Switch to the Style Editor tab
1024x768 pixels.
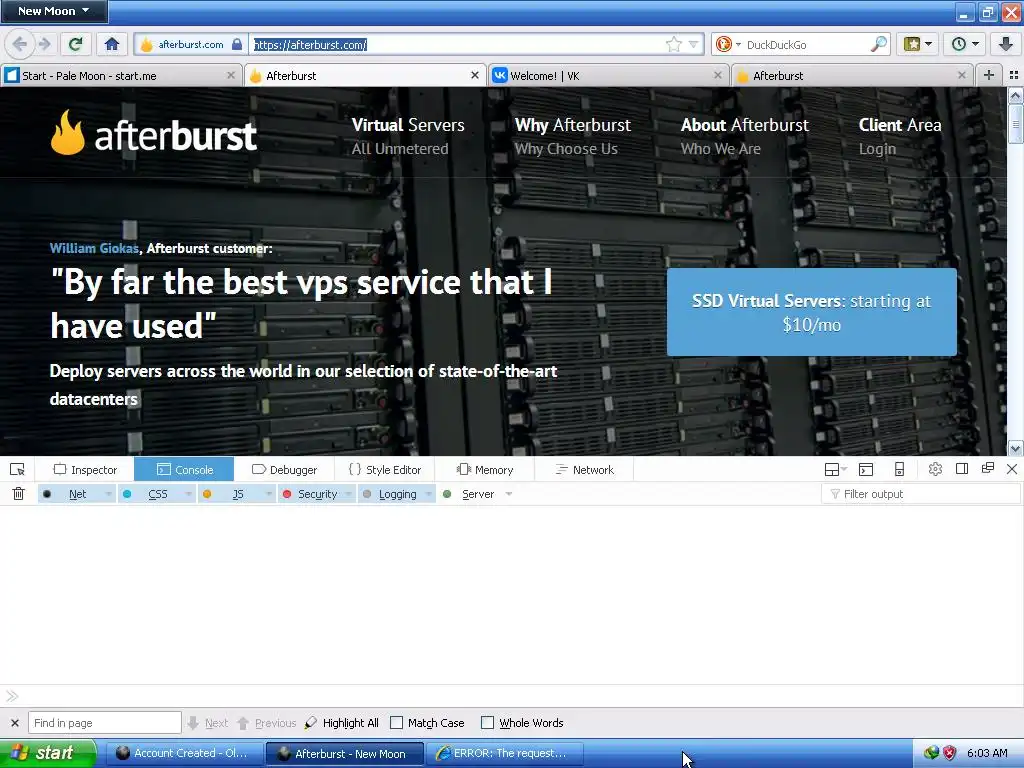(x=385, y=470)
